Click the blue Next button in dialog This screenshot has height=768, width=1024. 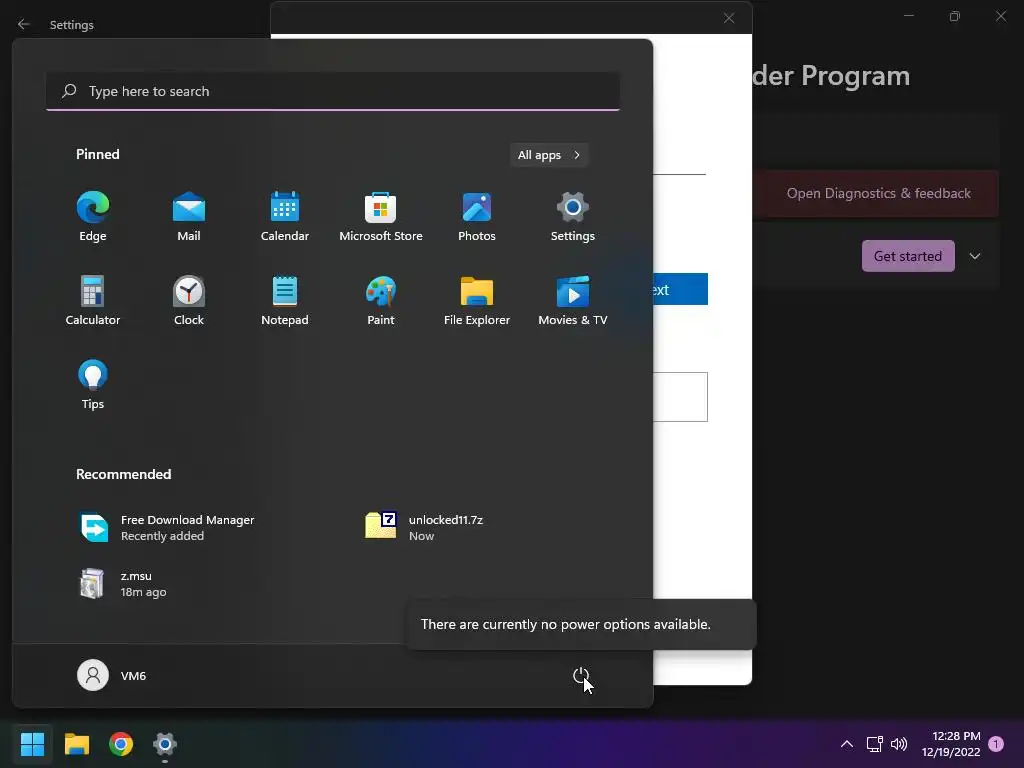tap(680, 289)
